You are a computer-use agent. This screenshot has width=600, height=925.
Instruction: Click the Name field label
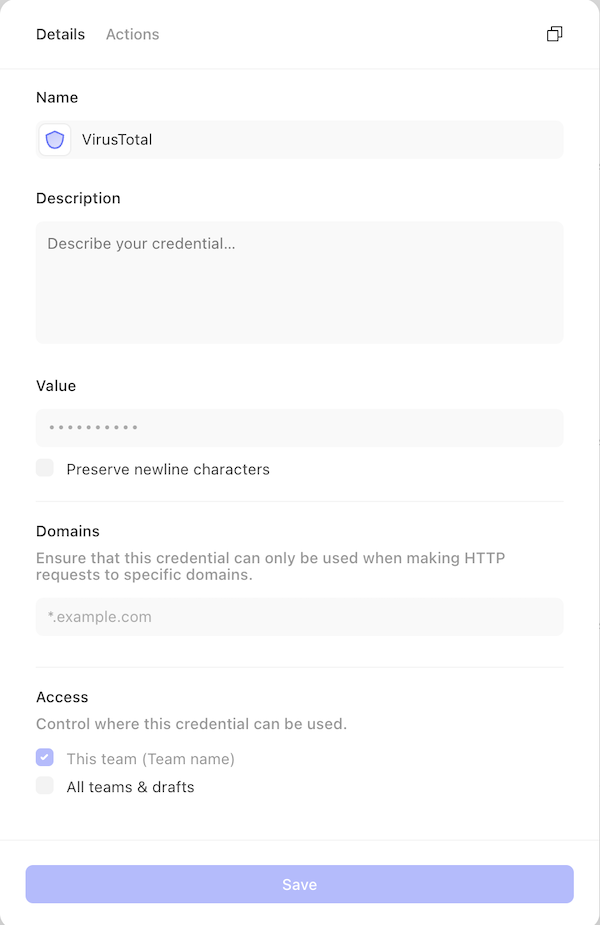click(x=57, y=97)
